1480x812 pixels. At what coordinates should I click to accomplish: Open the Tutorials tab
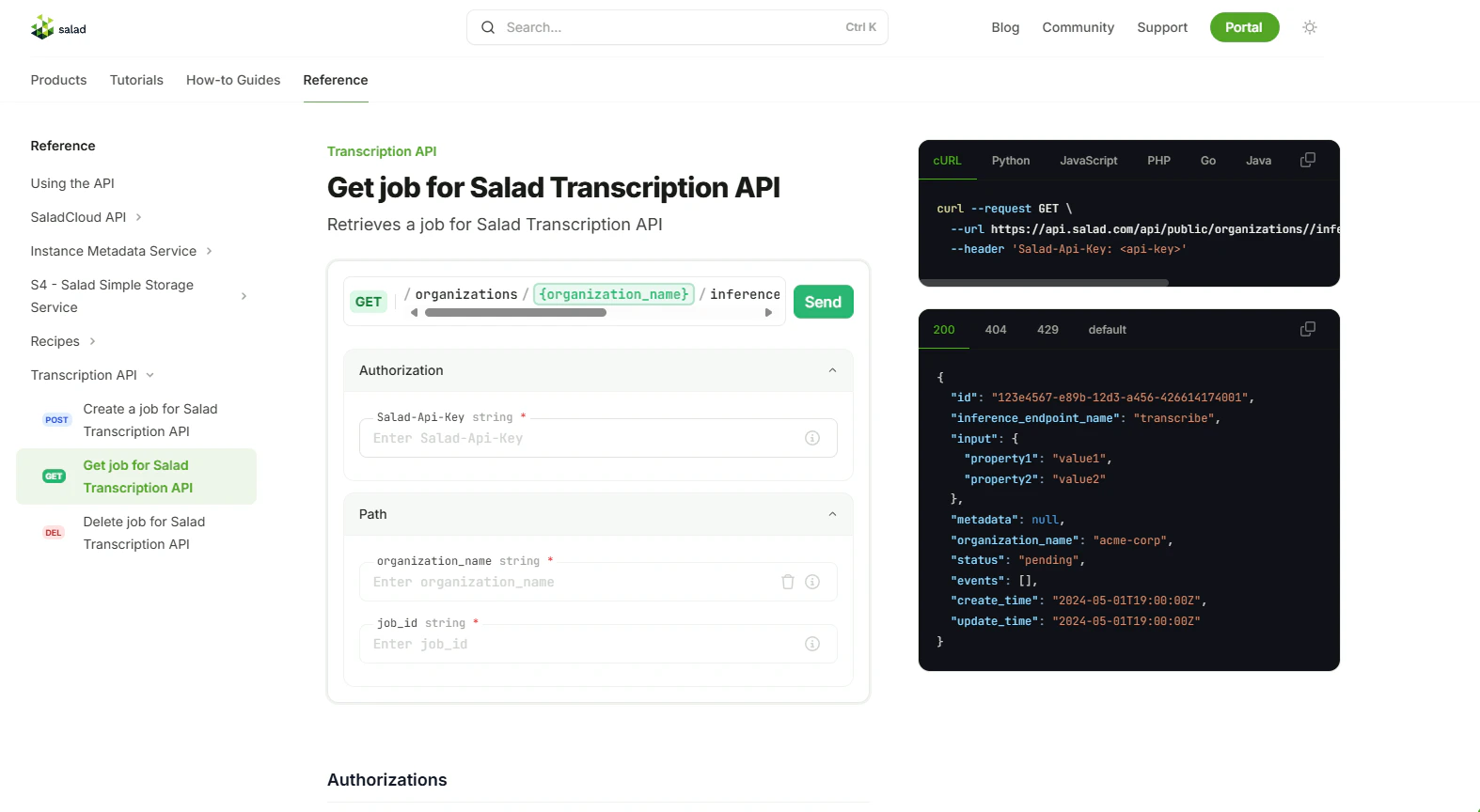click(136, 80)
